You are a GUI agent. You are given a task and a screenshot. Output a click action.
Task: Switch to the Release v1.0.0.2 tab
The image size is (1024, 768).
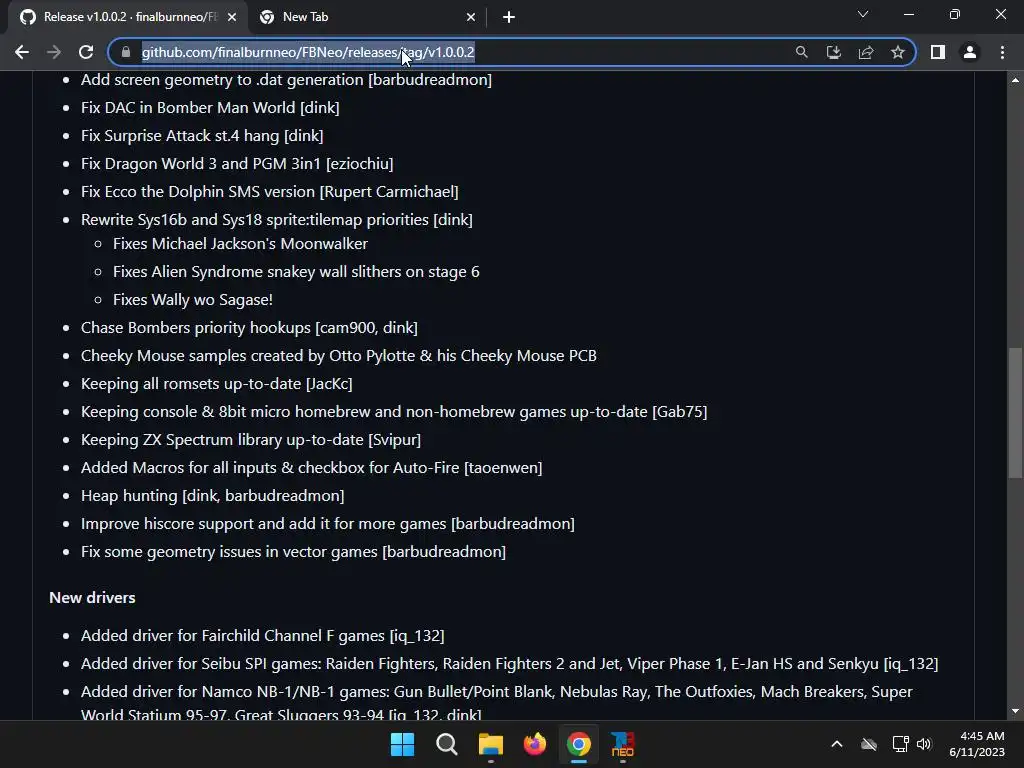coord(127,17)
